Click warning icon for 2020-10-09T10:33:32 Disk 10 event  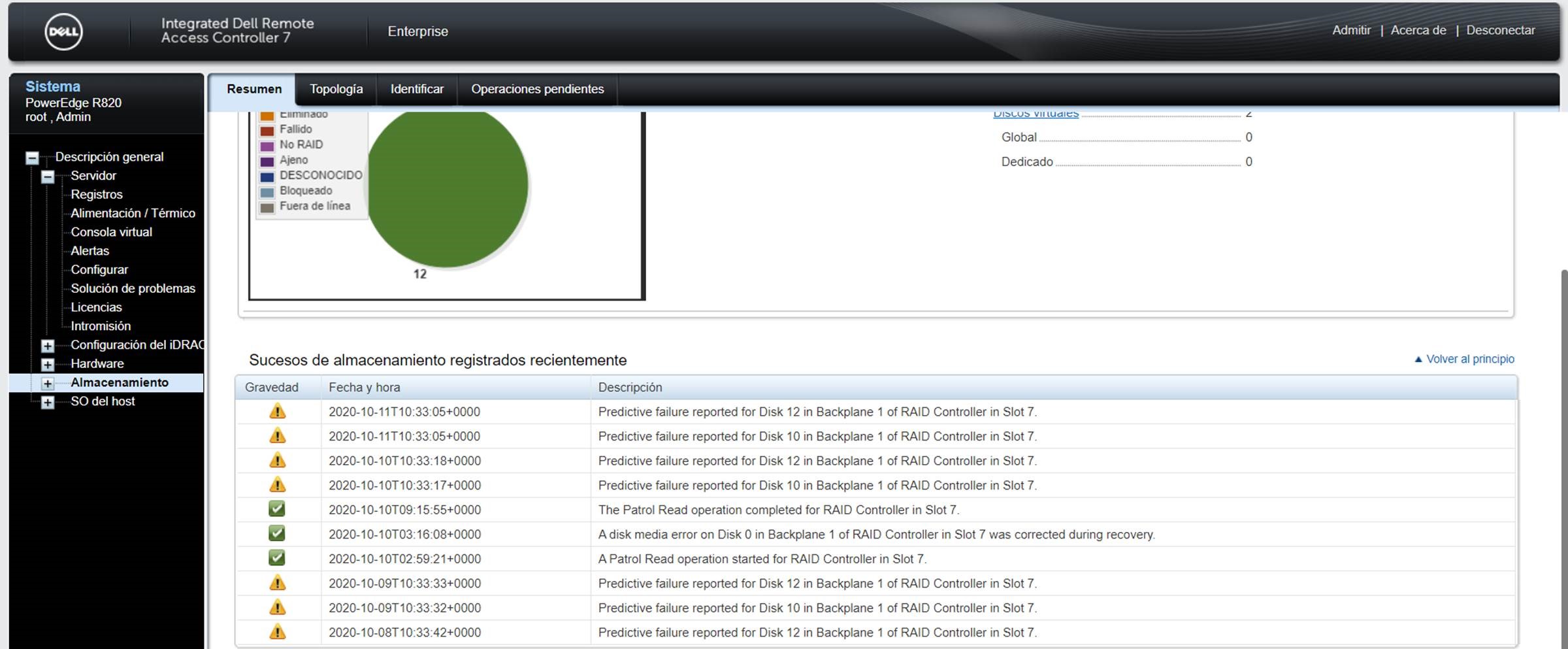pyautogui.click(x=277, y=608)
